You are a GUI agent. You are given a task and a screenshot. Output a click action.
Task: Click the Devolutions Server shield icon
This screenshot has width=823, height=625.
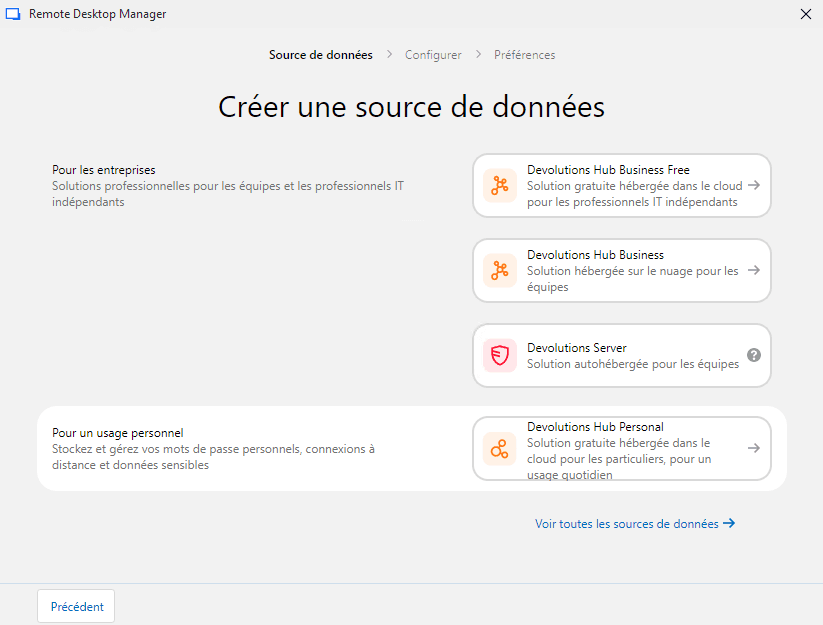499,355
